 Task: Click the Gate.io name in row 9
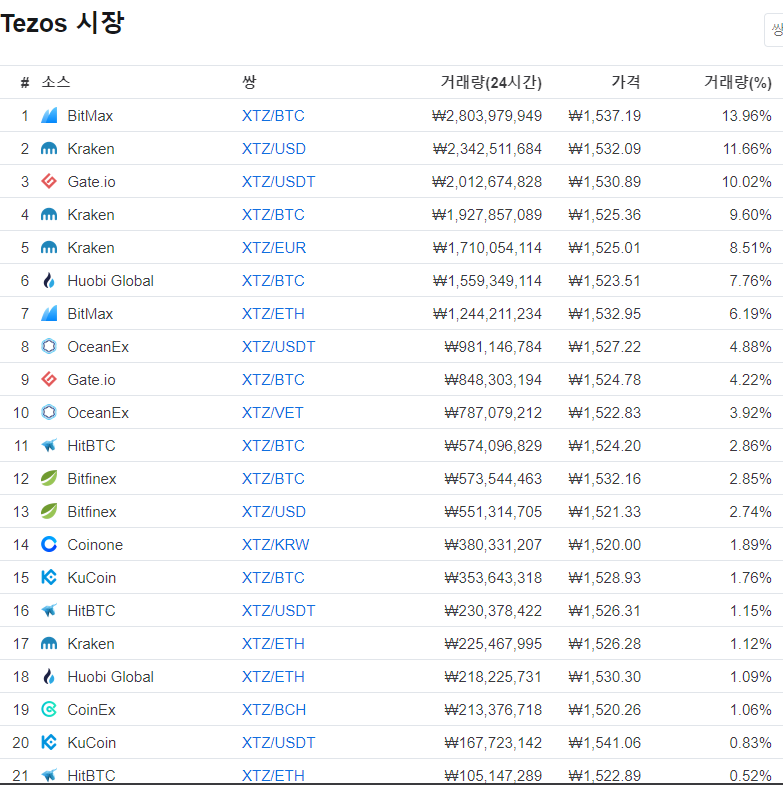[92, 379]
